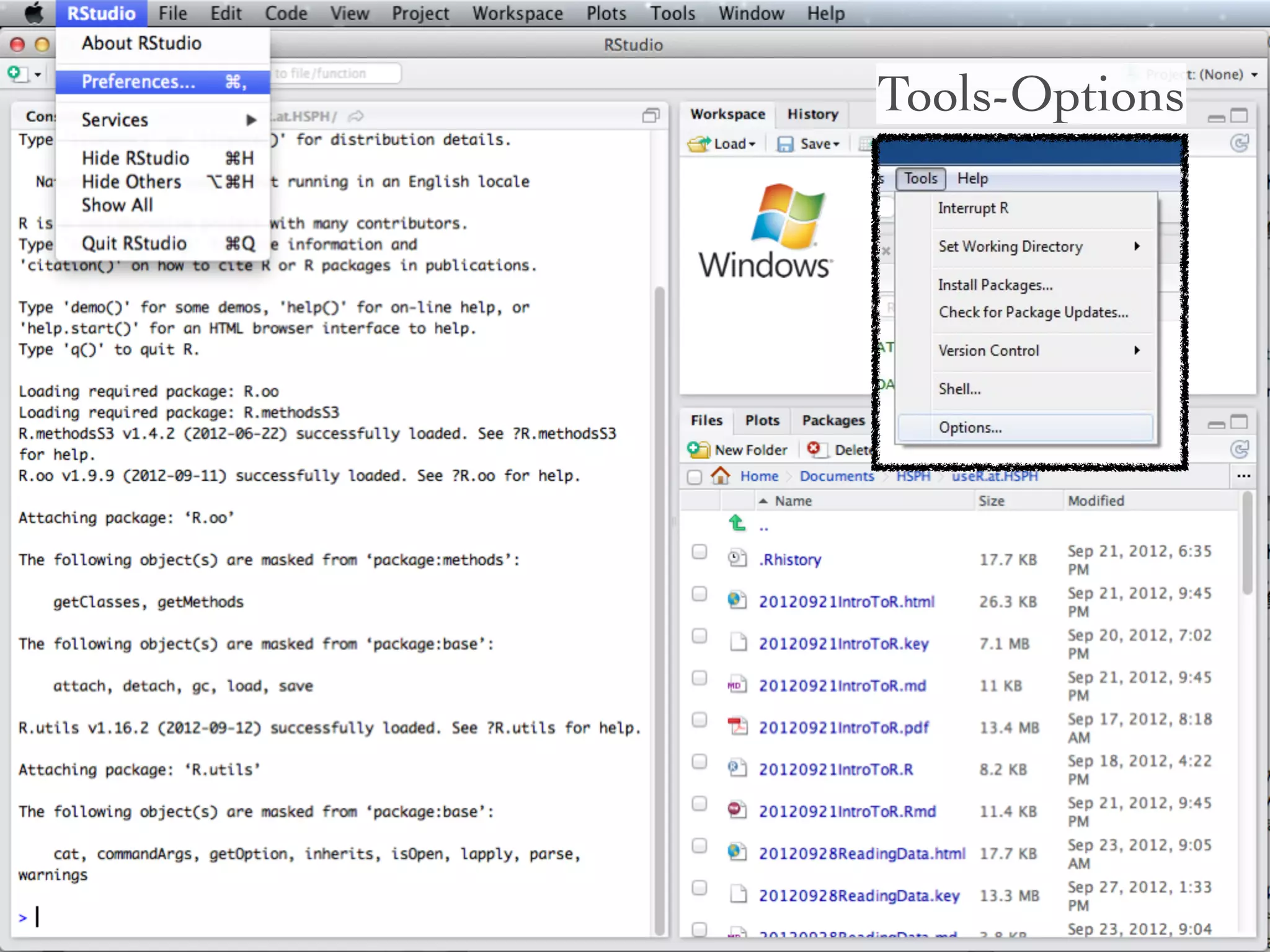This screenshot has width=1270, height=952.
Task: Check the 20120928ReadingData.html checkbox
Action: tap(699, 846)
